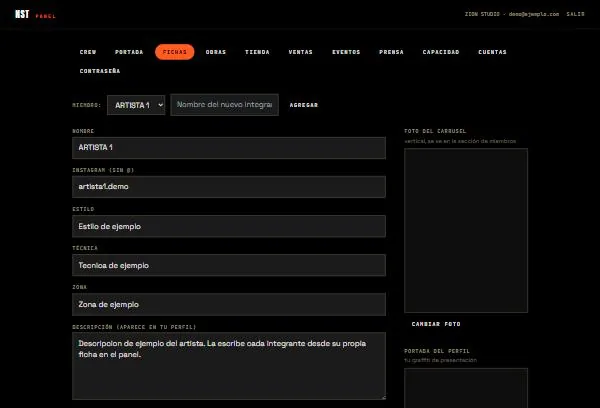Click the carousel photo preview box
This screenshot has width=600, height=408.
click(x=466, y=230)
